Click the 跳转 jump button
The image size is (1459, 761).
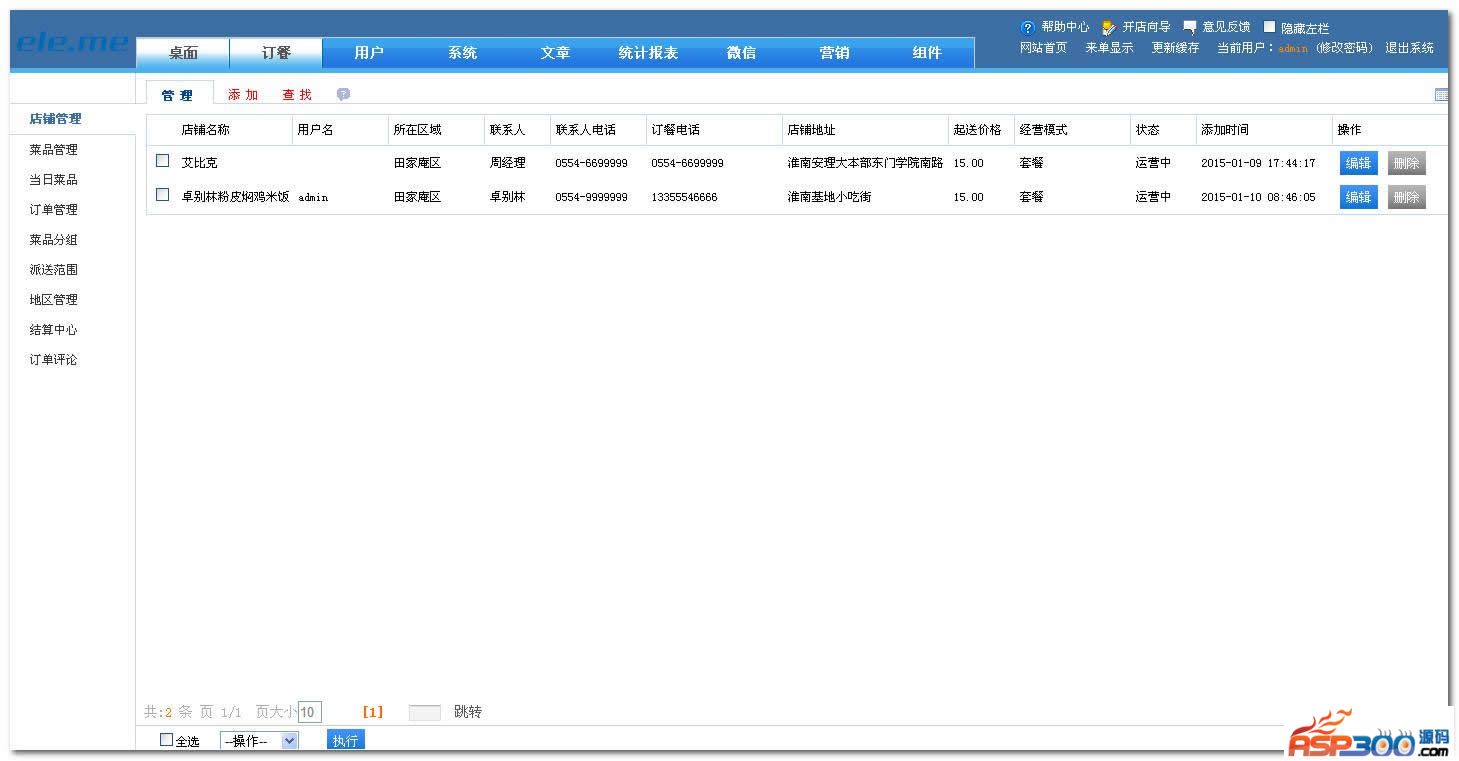468,712
